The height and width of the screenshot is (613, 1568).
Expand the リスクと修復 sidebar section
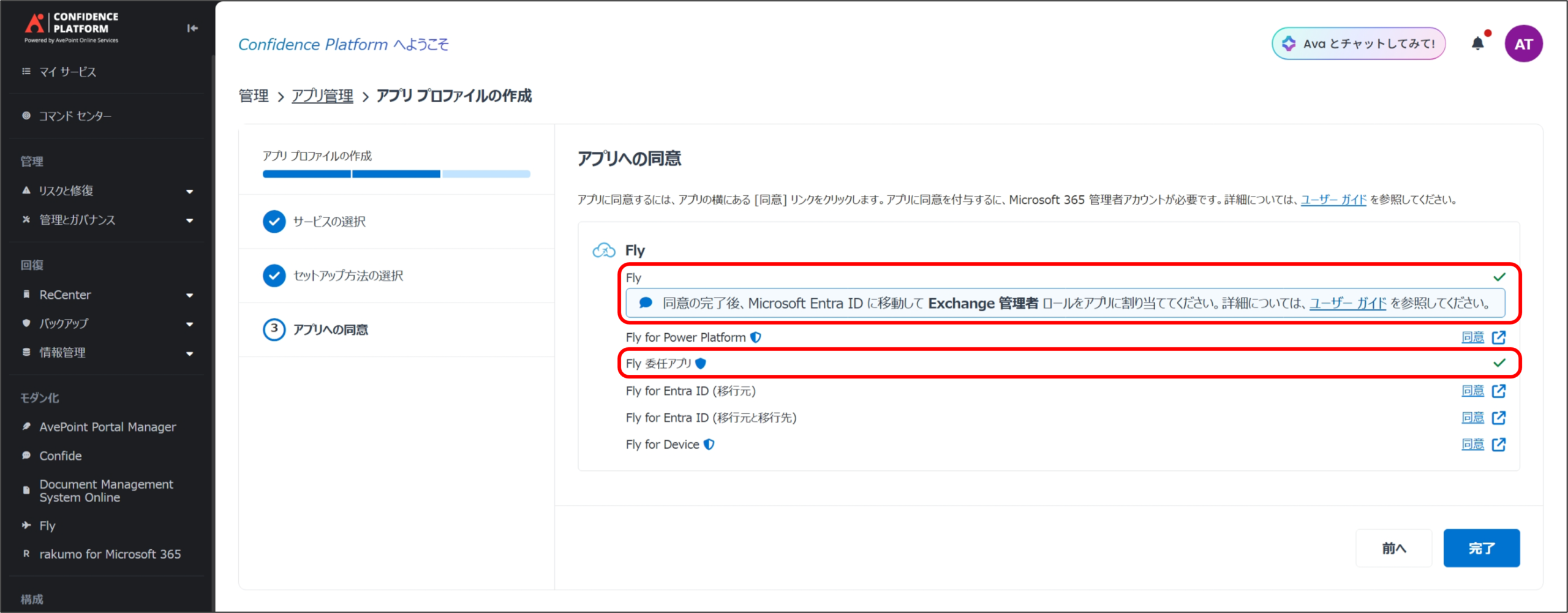click(189, 191)
